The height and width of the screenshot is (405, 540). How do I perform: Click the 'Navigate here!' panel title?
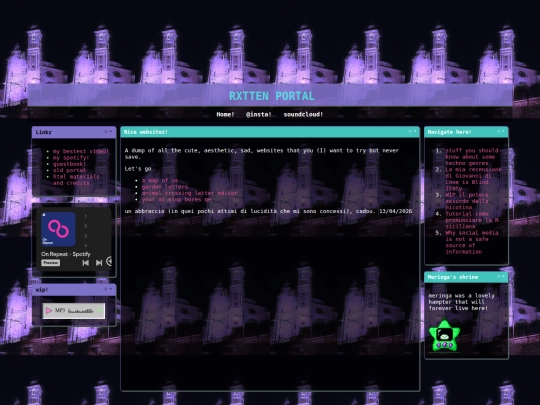click(449, 132)
